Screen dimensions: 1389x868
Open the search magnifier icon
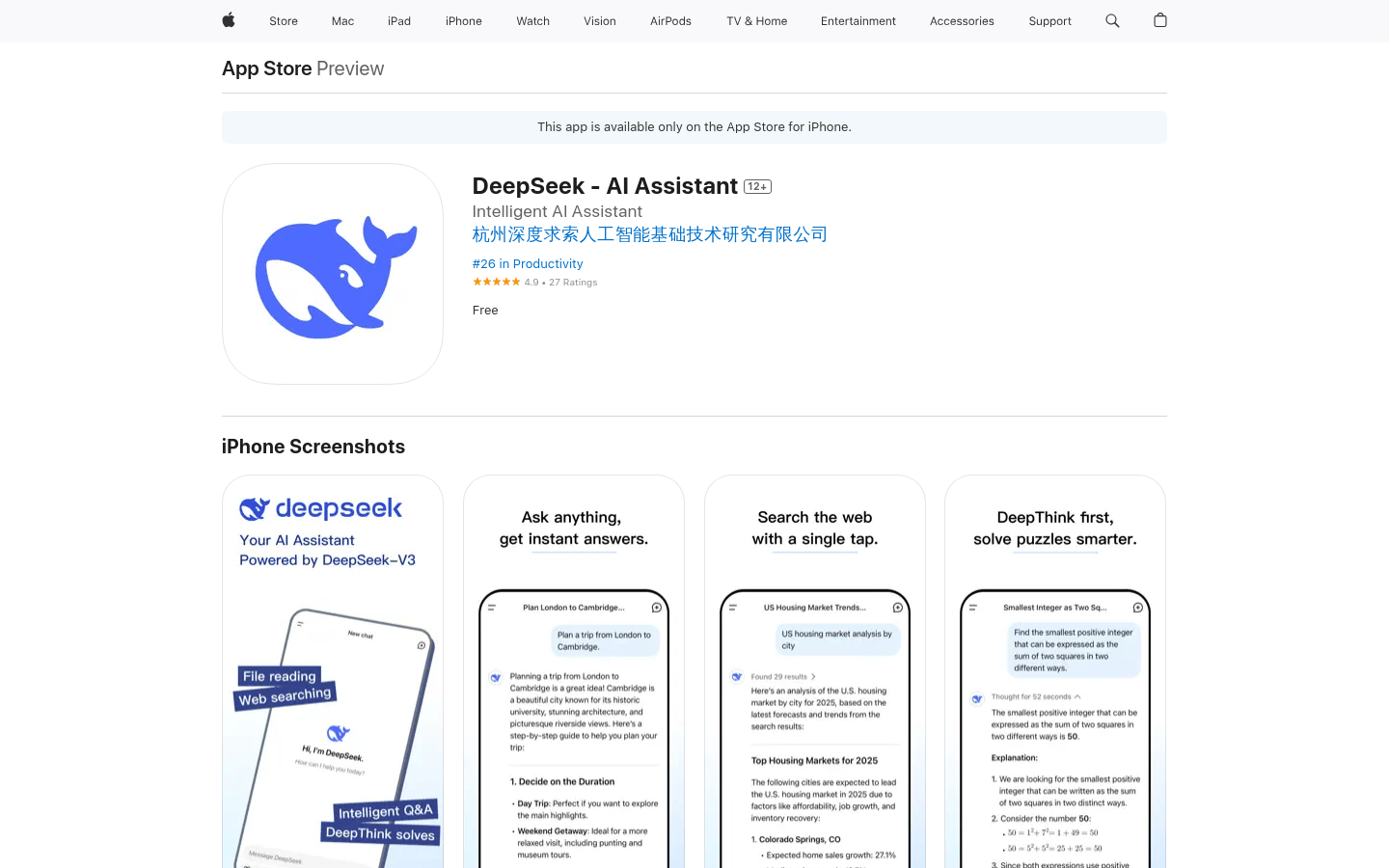[1112, 20]
